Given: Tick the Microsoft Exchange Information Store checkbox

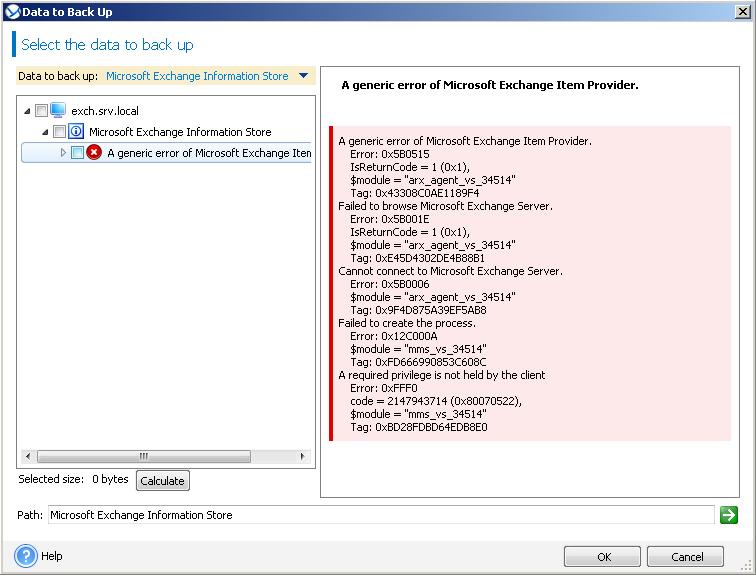Looking at the screenshot, I should coord(59,131).
